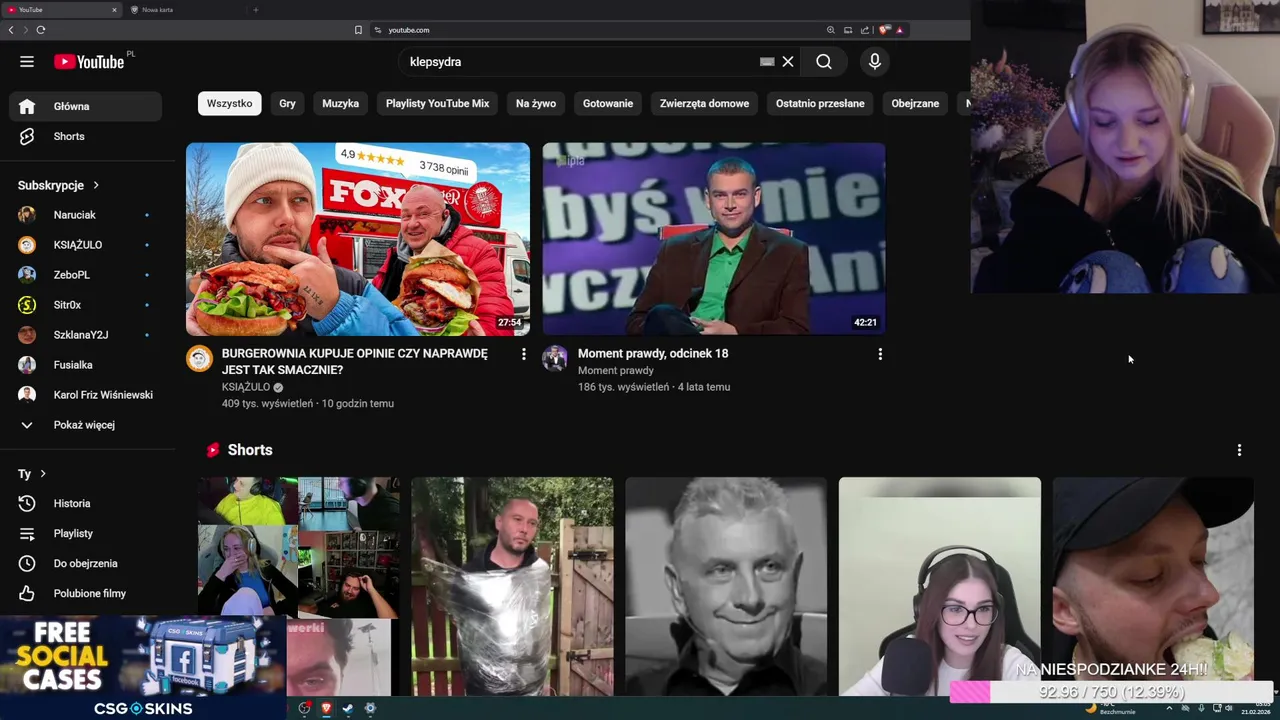The height and width of the screenshot is (720, 1280).
Task: Open Burgerownia kupuje opinie video title
Action: (355, 361)
